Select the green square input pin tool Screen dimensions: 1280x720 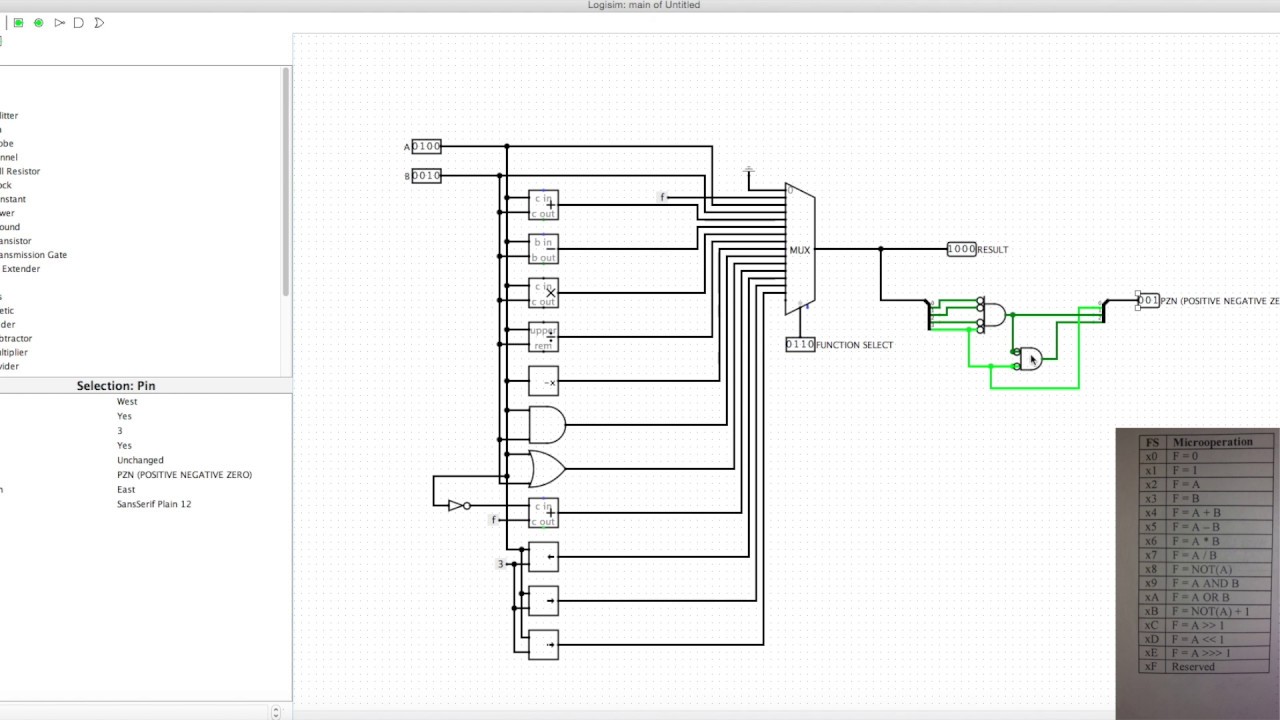18,22
